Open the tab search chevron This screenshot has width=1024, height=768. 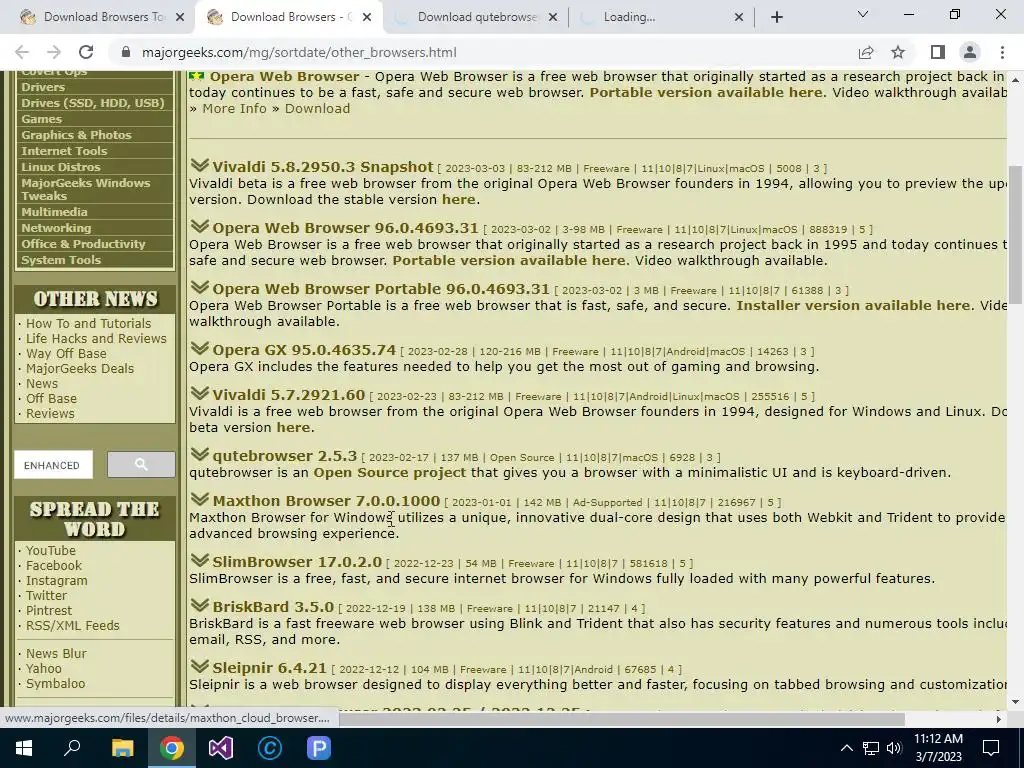pyautogui.click(x=863, y=14)
